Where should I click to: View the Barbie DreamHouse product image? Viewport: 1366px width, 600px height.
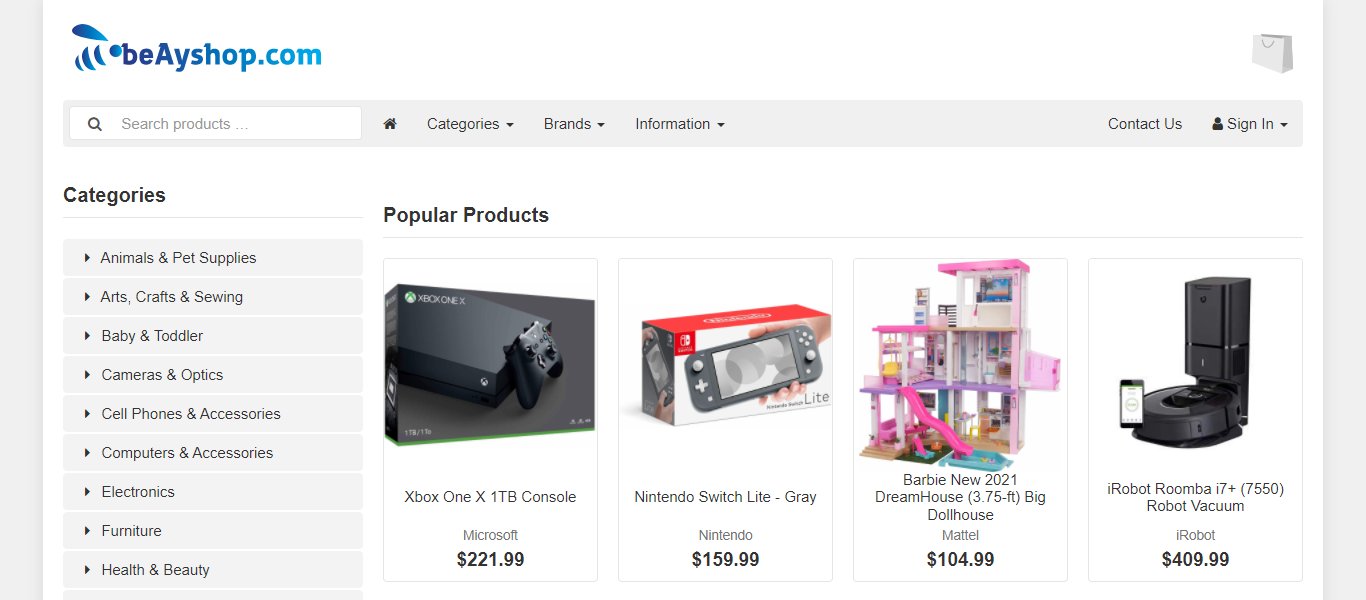(960, 366)
